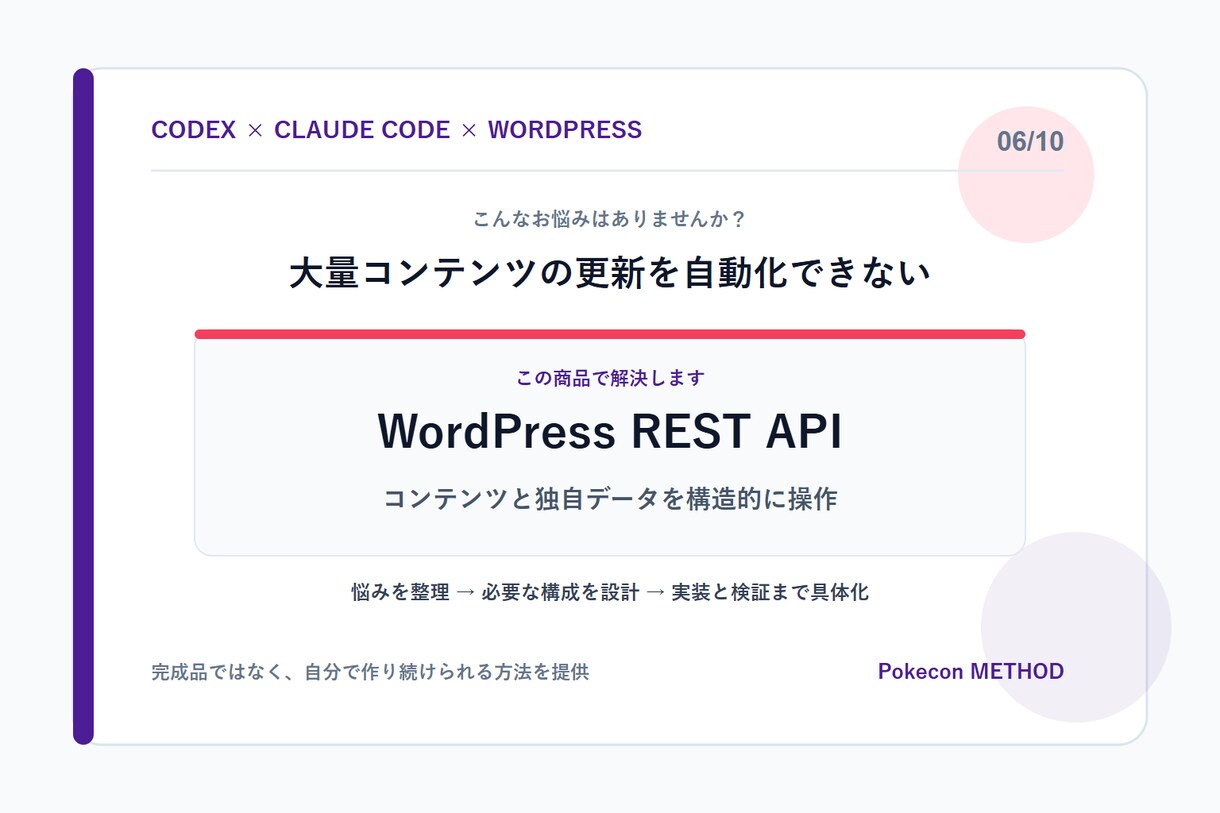Screen dimensions: 1220x813
Task: Click the 'CODEX × CLAUDE CODE × WORDPRESS' header text
Action: (396, 130)
